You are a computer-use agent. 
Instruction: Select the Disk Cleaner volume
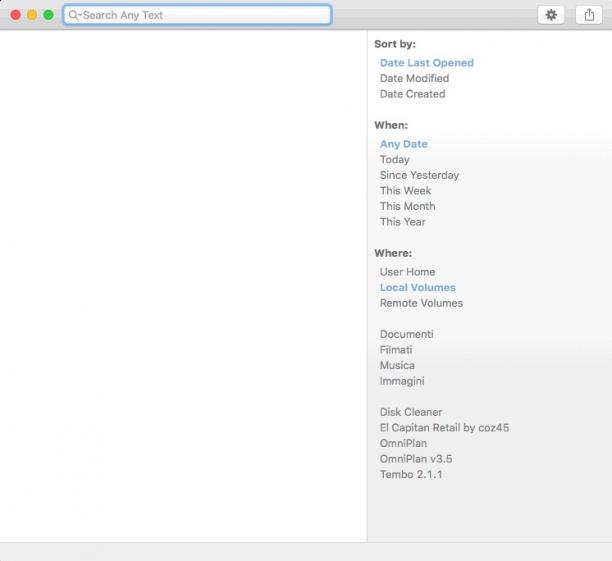point(411,413)
